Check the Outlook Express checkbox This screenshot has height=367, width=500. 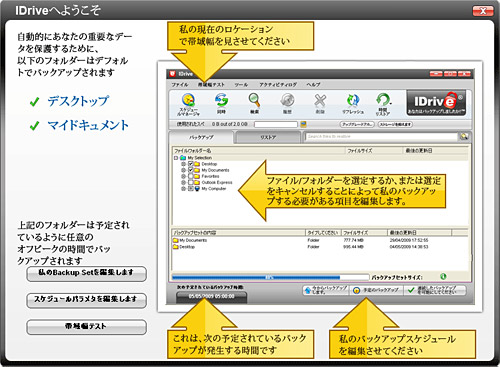tap(191, 183)
